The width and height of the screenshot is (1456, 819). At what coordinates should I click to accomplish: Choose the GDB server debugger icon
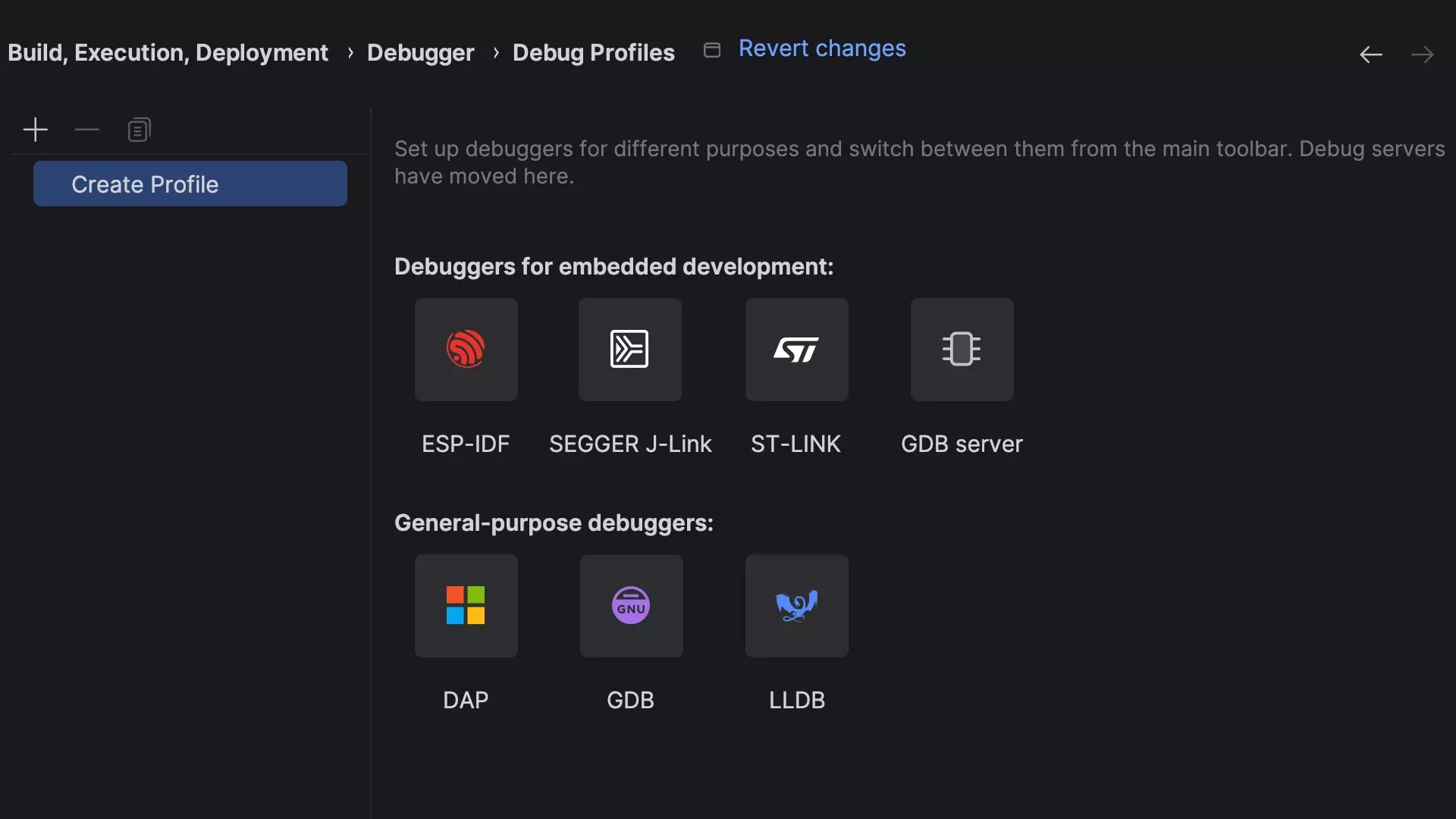(x=962, y=350)
